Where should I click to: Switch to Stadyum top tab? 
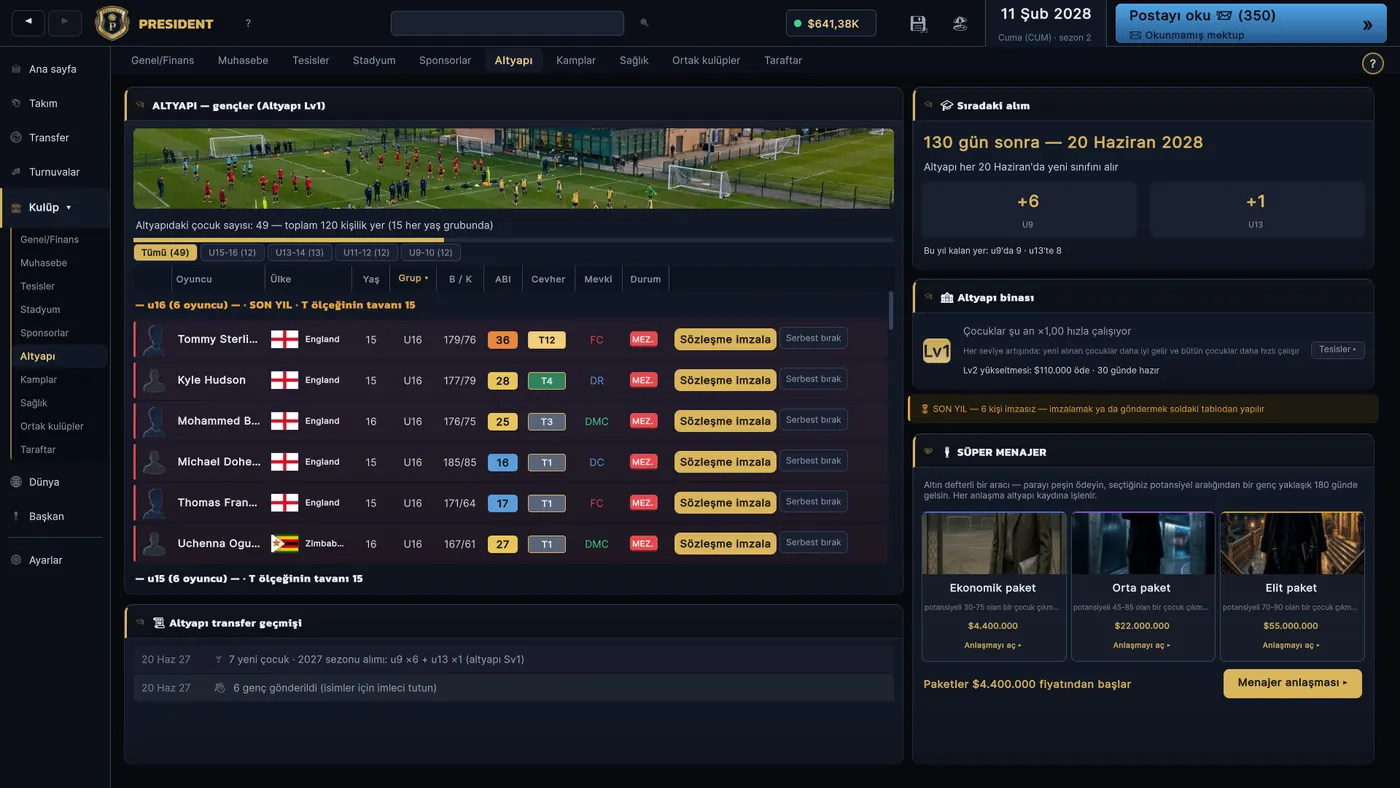(x=374, y=60)
